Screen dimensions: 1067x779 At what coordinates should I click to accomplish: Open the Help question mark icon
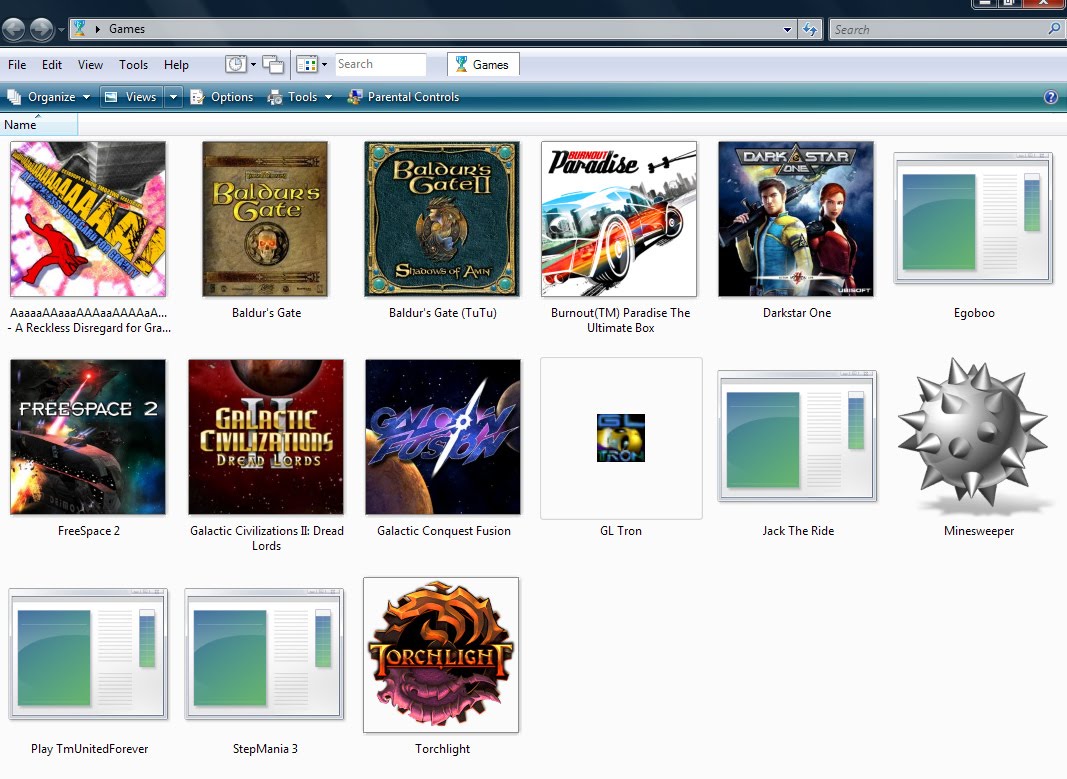point(1051,97)
